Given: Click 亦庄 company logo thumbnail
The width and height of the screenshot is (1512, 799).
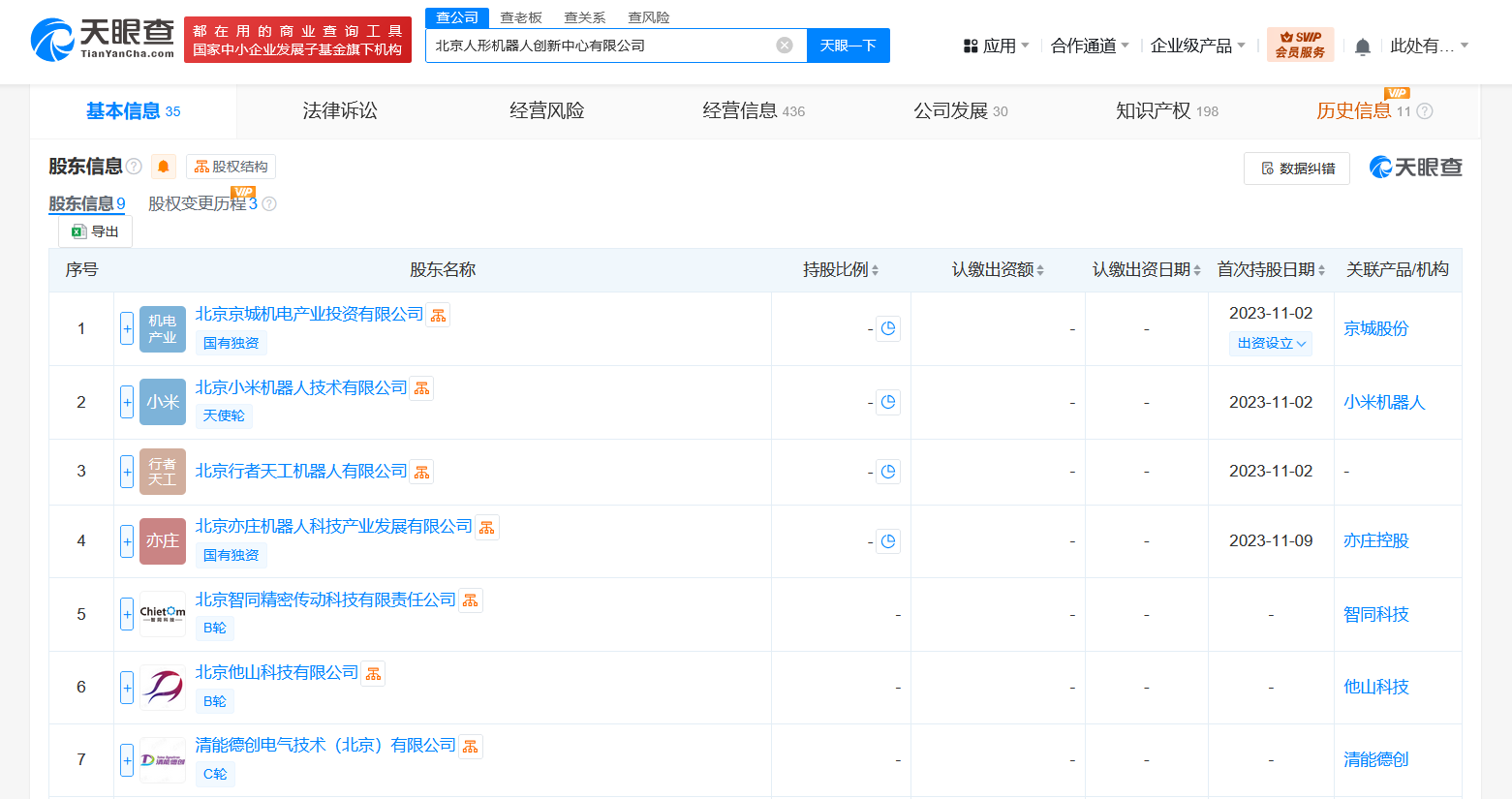Looking at the screenshot, I should [x=163, y=541].
